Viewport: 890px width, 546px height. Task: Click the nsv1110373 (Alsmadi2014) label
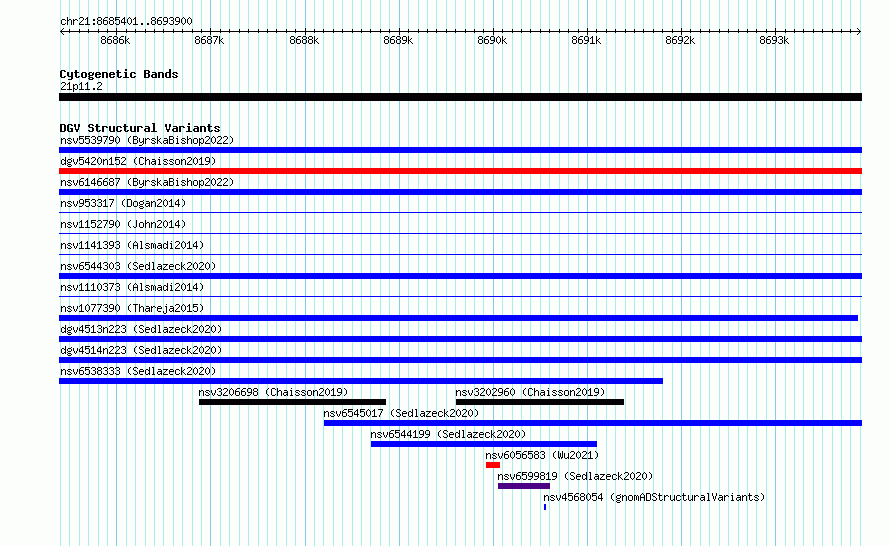click(132, 287)
